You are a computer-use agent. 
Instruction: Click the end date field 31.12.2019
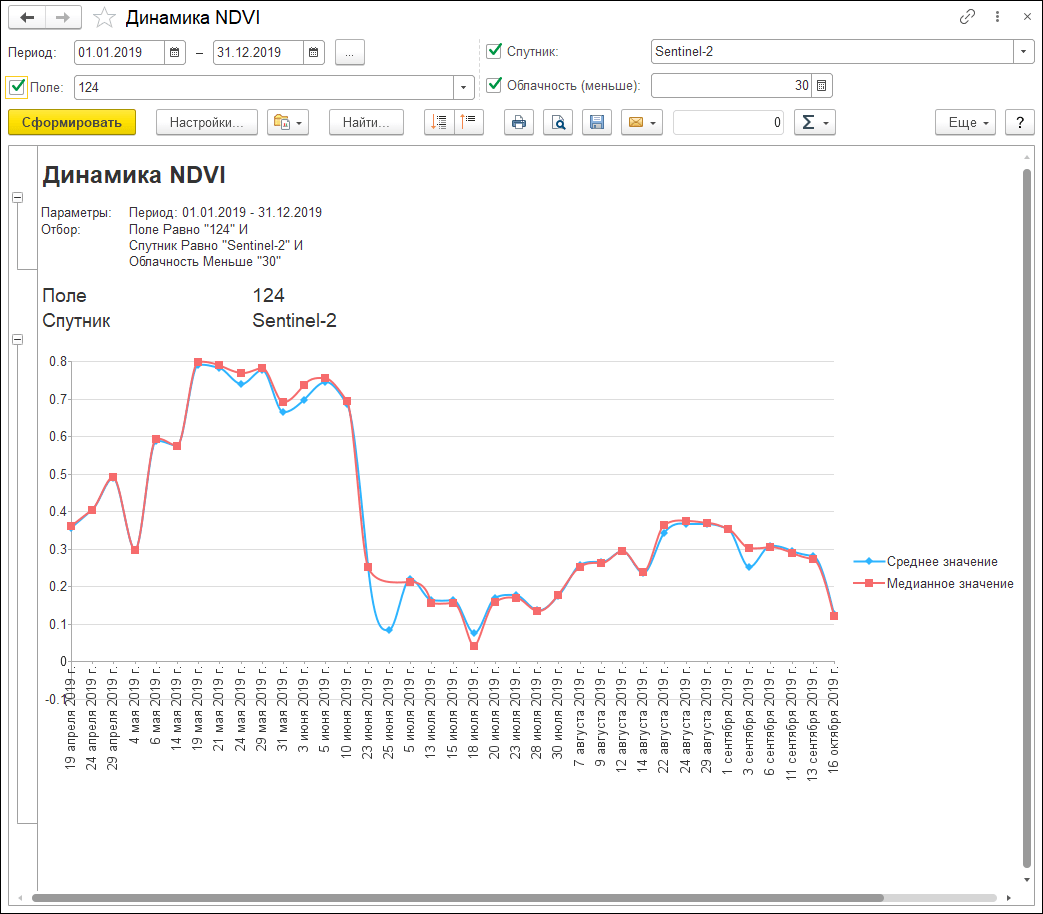(x=259, y=52)
